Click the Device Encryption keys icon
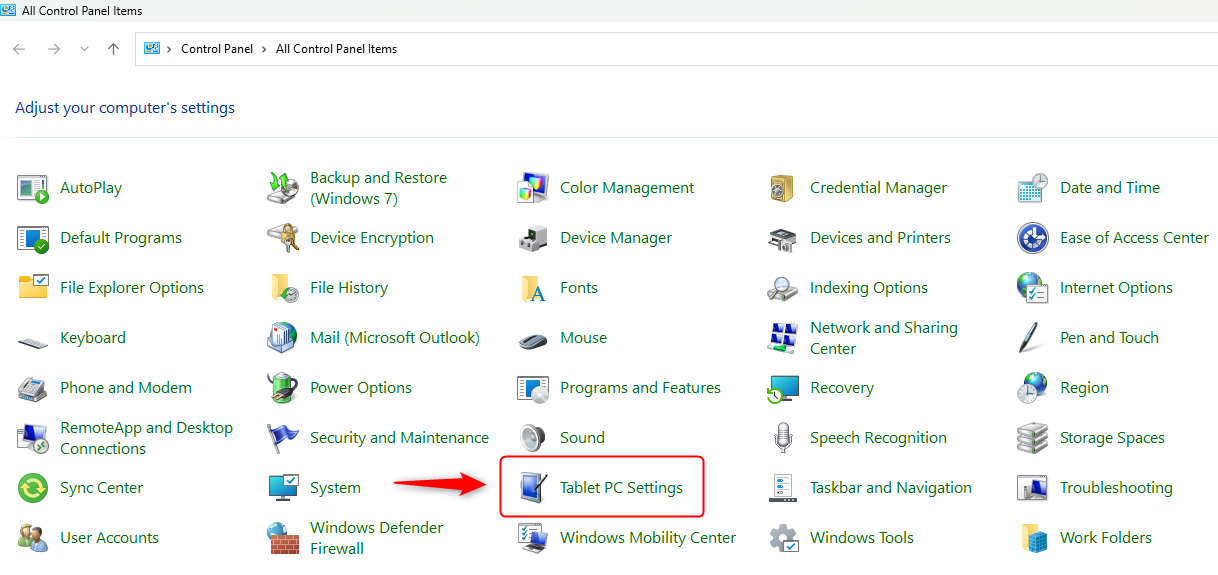The height and width of the screenshot is (575, 1218). click(x=283, y=238)
